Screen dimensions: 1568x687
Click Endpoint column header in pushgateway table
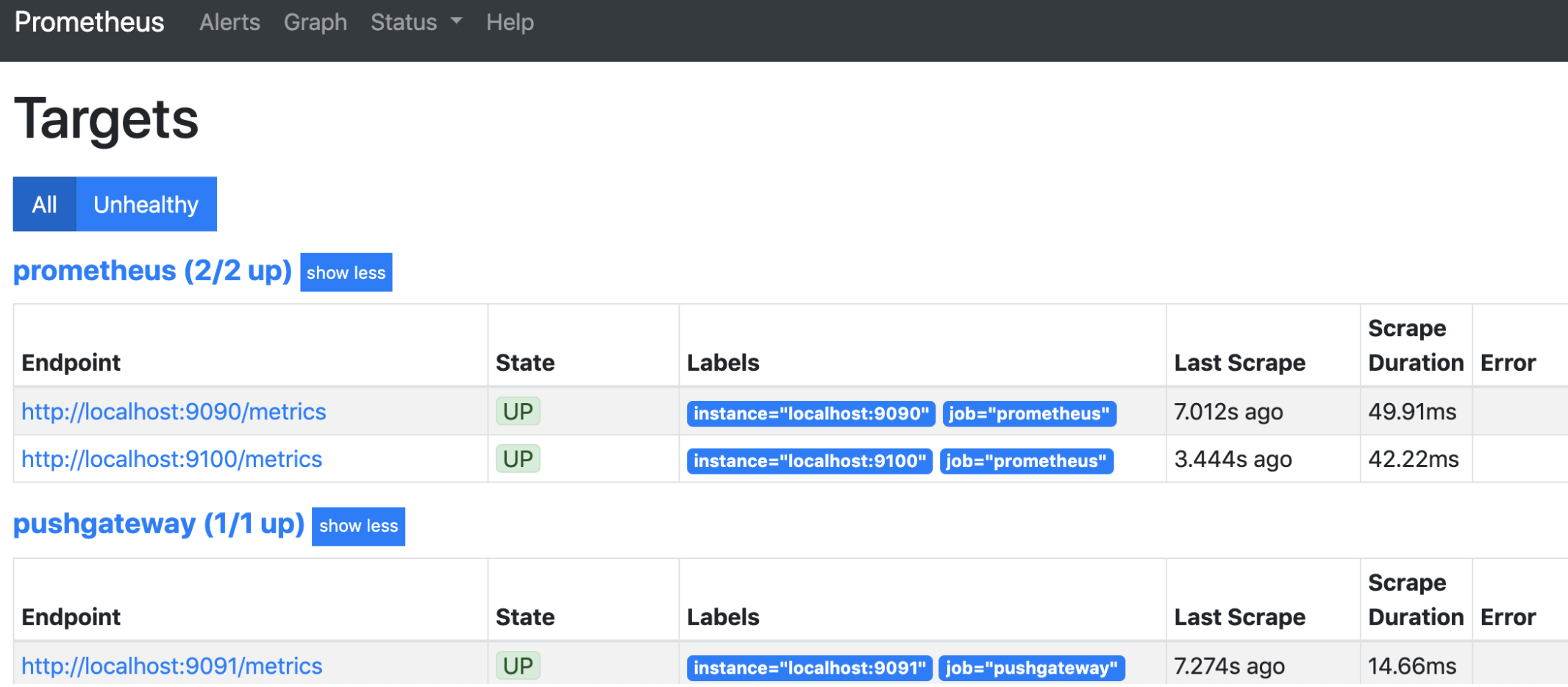pyautogui.click(x=71, y=617)
